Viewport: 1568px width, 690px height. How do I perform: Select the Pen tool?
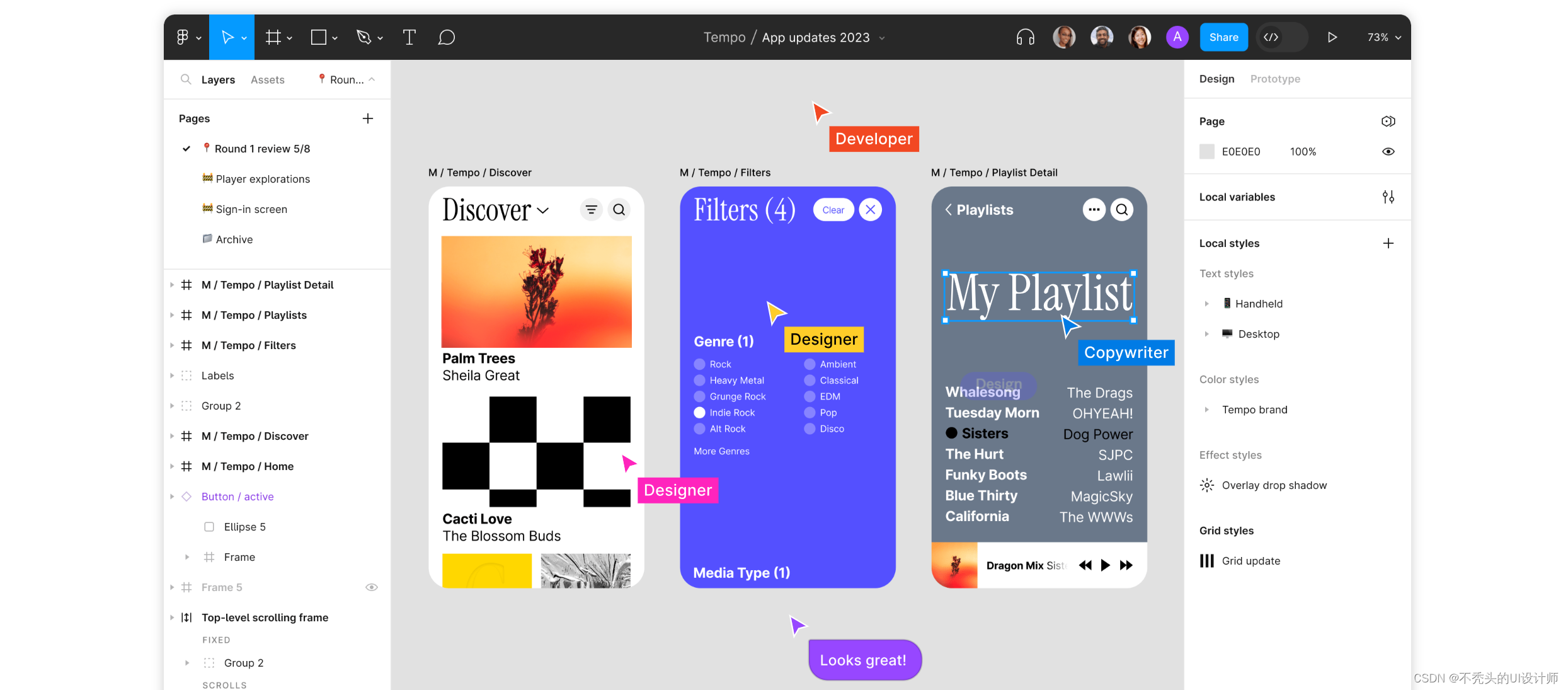tap(363, 37)
